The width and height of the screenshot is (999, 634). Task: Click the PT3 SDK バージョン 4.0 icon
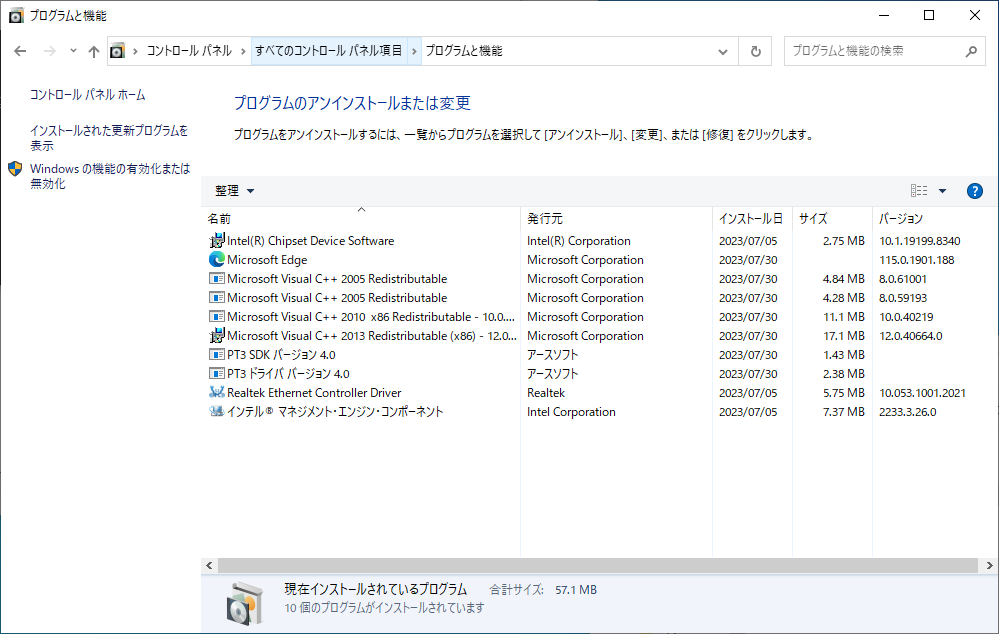click(217, 354)
